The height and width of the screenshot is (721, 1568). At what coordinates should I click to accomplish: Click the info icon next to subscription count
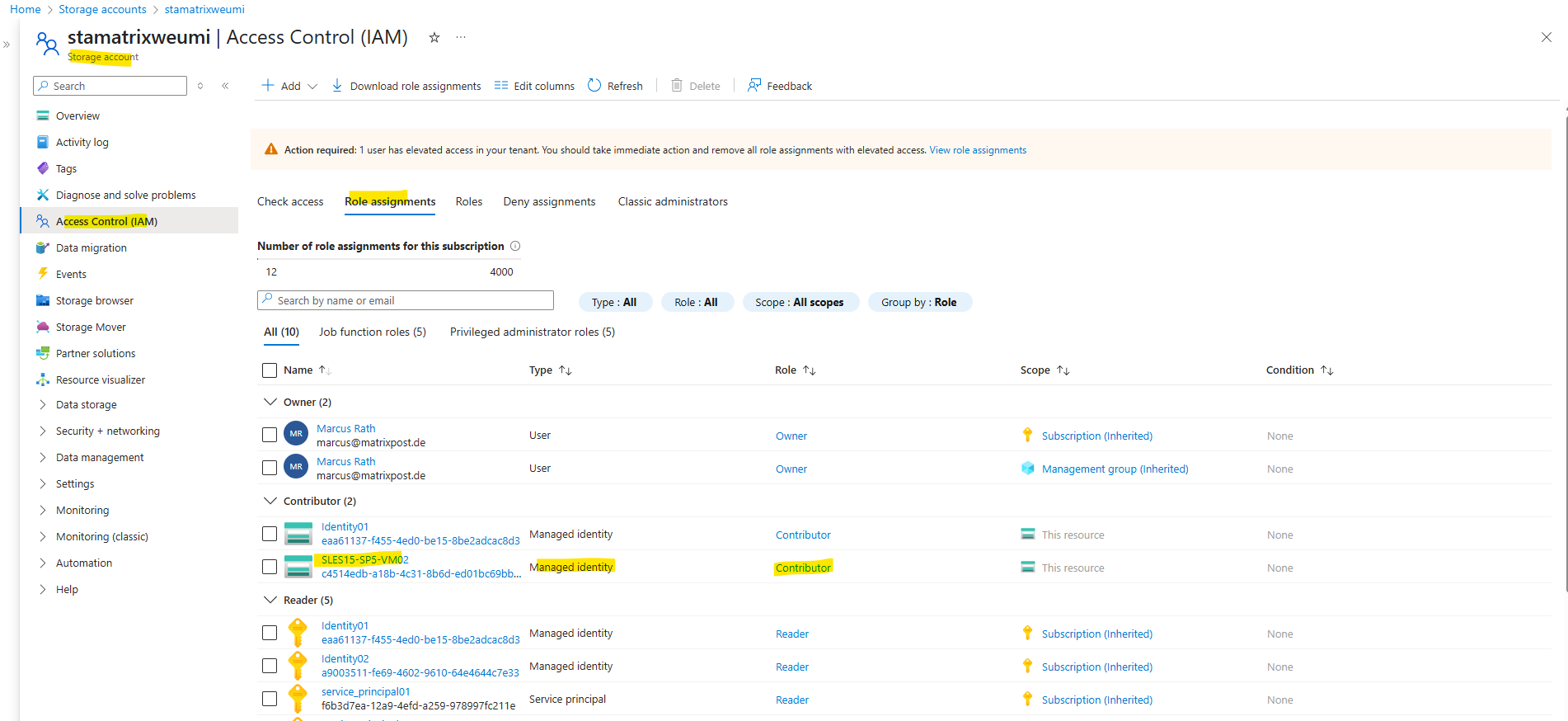pos(515,246)
